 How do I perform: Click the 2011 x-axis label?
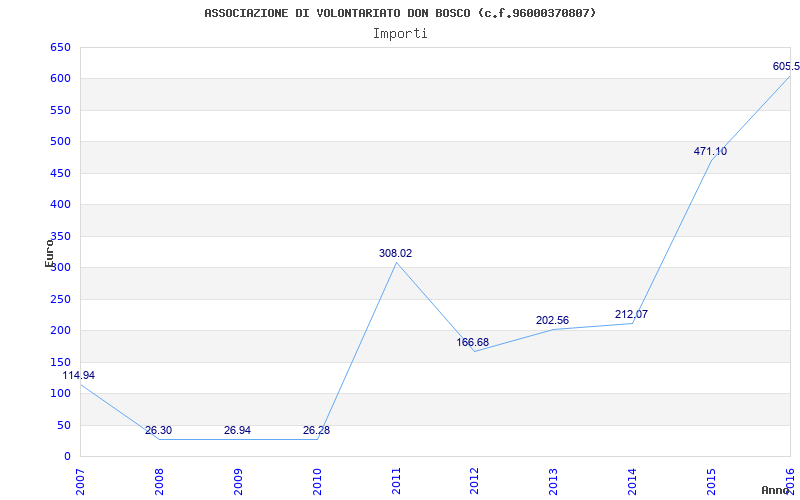(396, 482)
